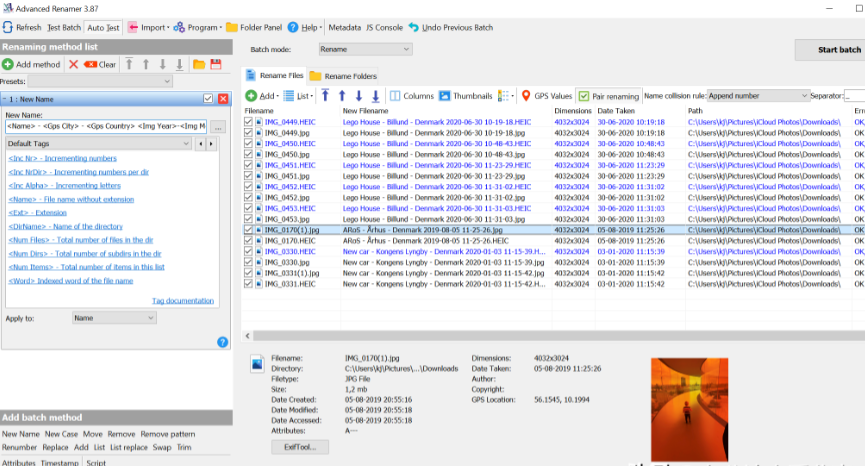Click the green Add method plus icon

8,65
